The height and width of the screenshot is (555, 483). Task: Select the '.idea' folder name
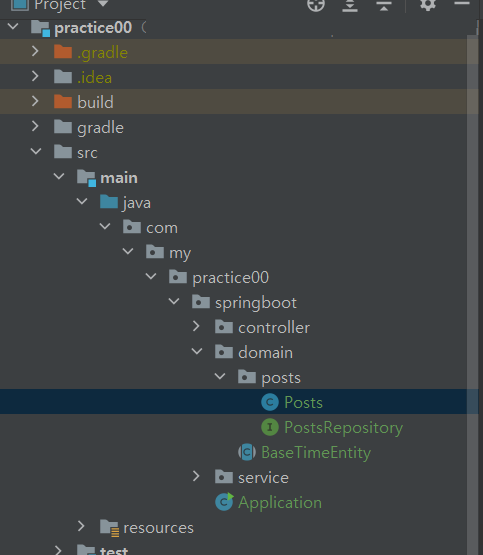pos(94,77)
